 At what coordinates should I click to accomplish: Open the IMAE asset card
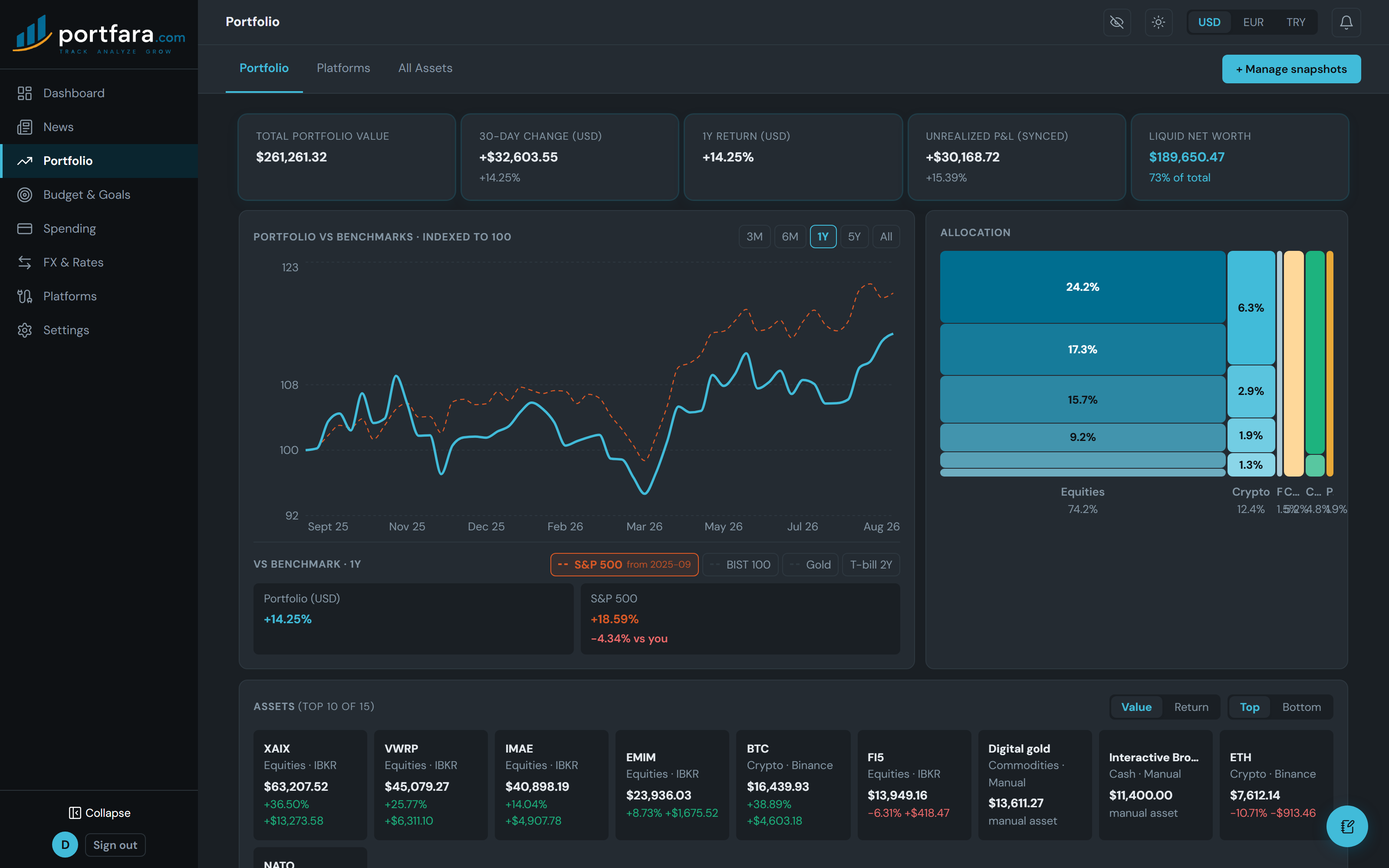pos(551,784)
